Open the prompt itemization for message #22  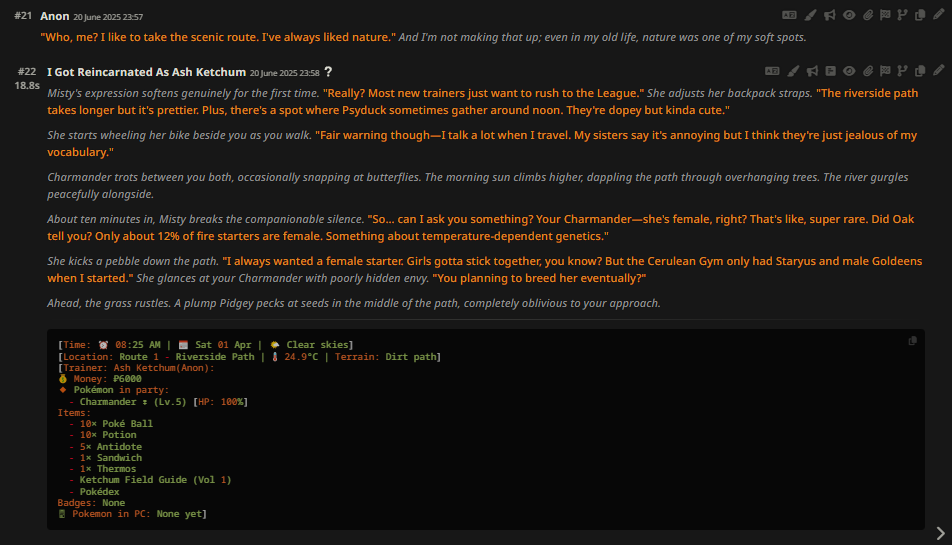coord(831,71)
